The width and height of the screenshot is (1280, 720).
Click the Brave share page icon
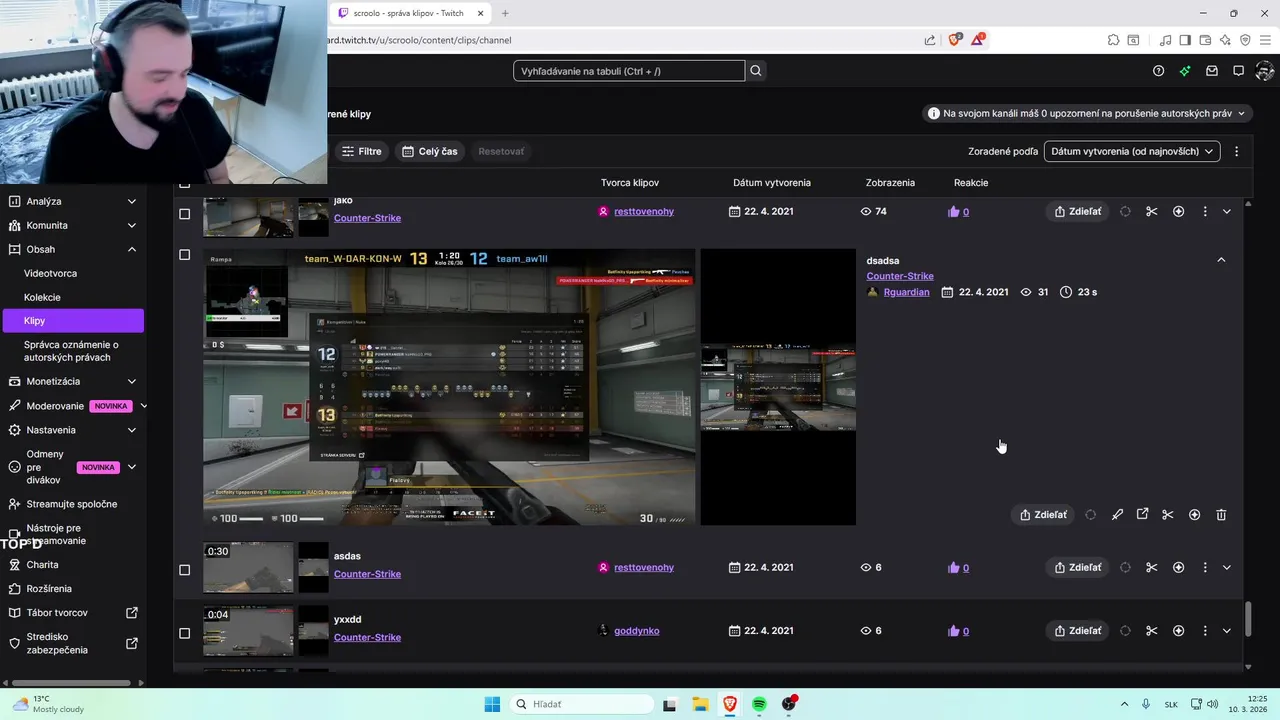click(x=930, y=40)
